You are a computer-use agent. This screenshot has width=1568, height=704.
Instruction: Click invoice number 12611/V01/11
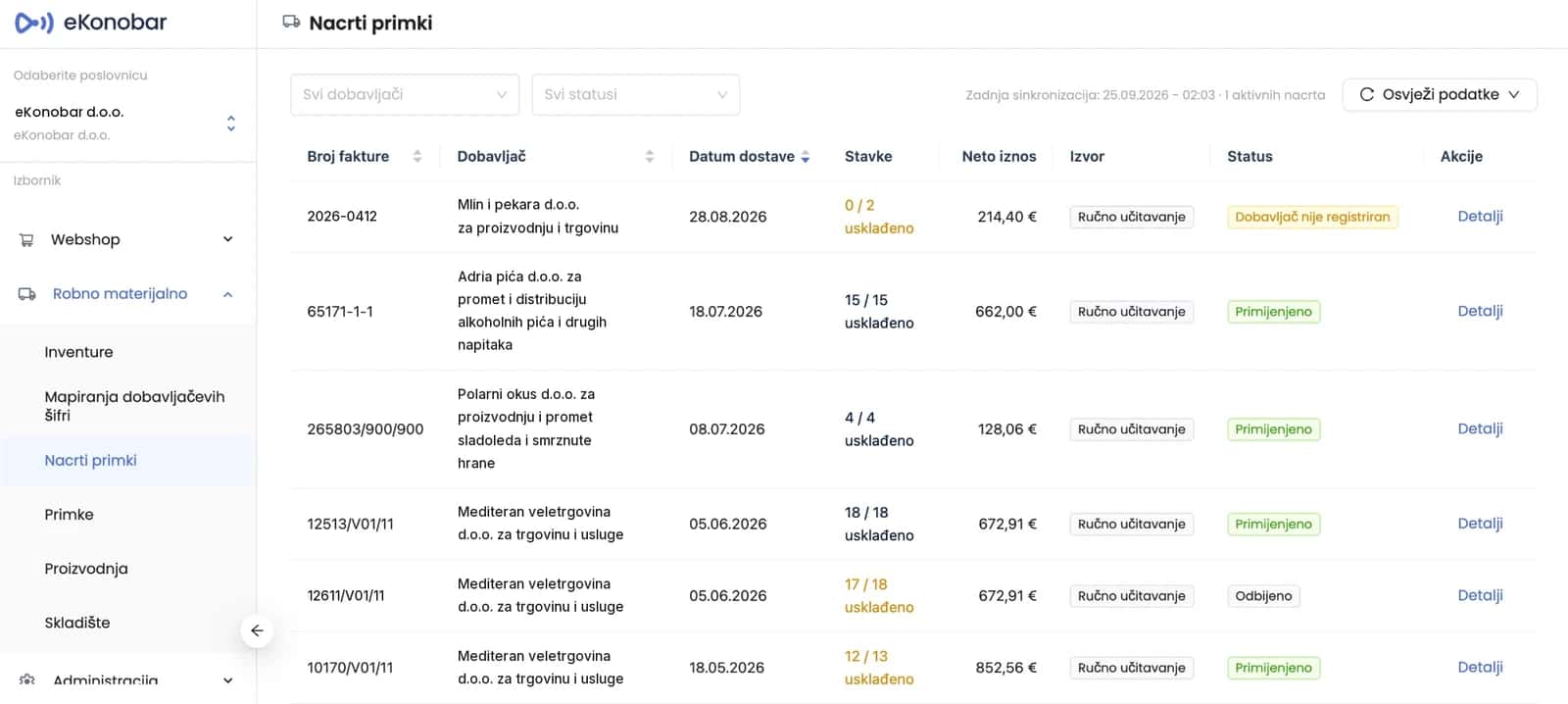[346, 595]
